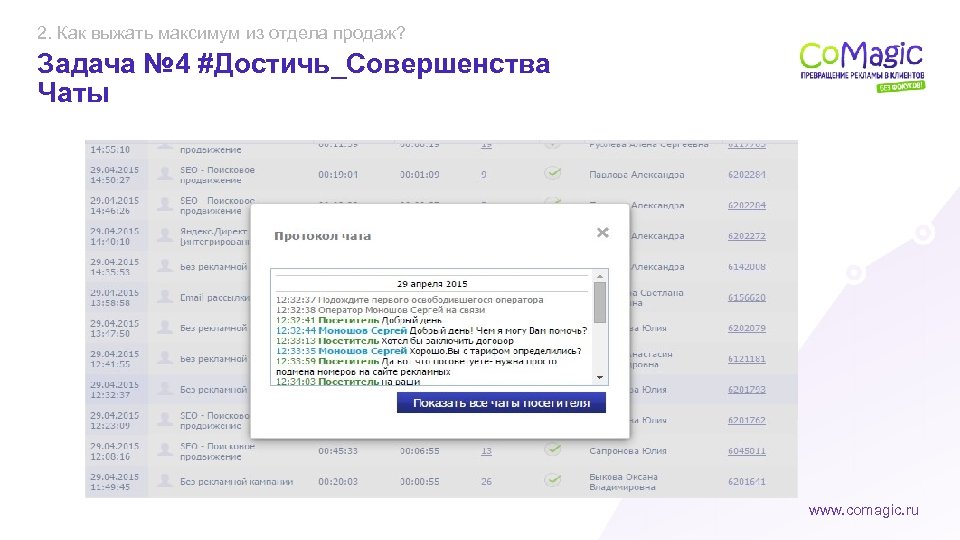Click visitor avatar icon in 14:40:10 row
Screen dimensions: 960x540
[x=164, y=235]
